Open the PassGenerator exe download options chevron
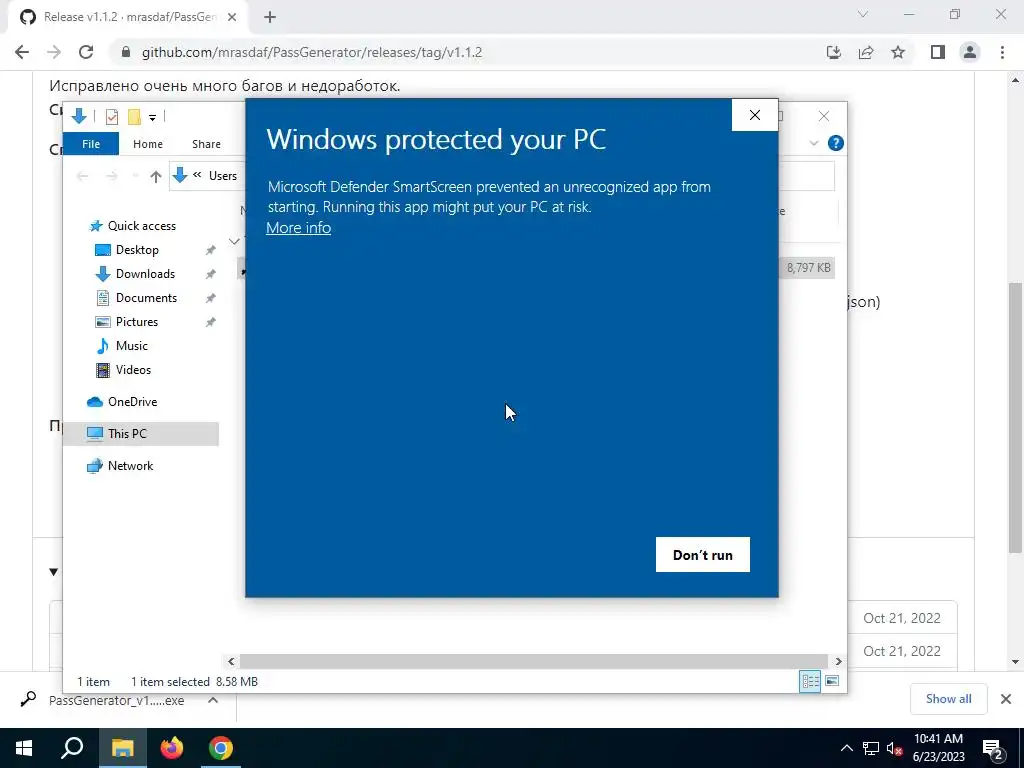Screen dimensions: 1024x768 [x=213, y=700]
